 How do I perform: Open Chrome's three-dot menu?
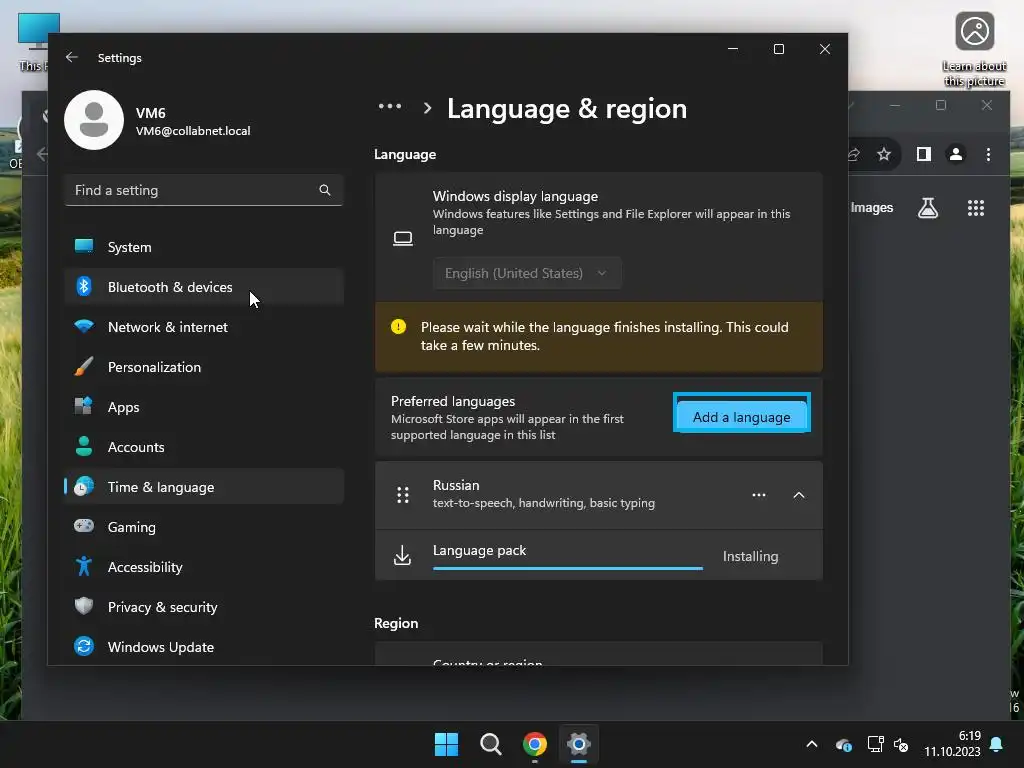coord(988,154)
